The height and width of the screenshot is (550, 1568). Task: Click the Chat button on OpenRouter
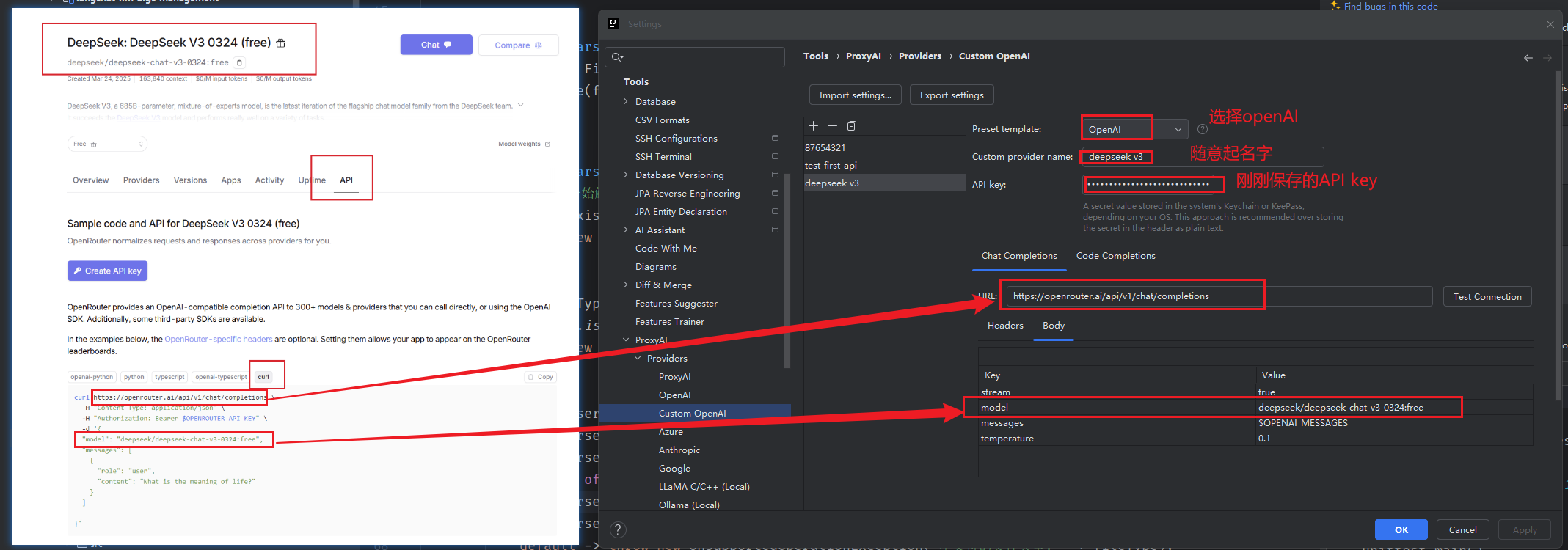[x=436, y=45]
